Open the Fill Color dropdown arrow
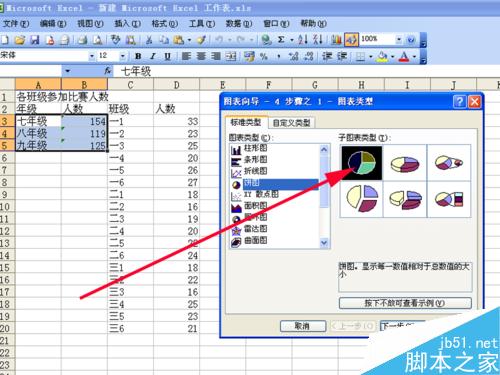Image resolution: width=500 pixels, height=375 pixels. [x=392, y=57]
